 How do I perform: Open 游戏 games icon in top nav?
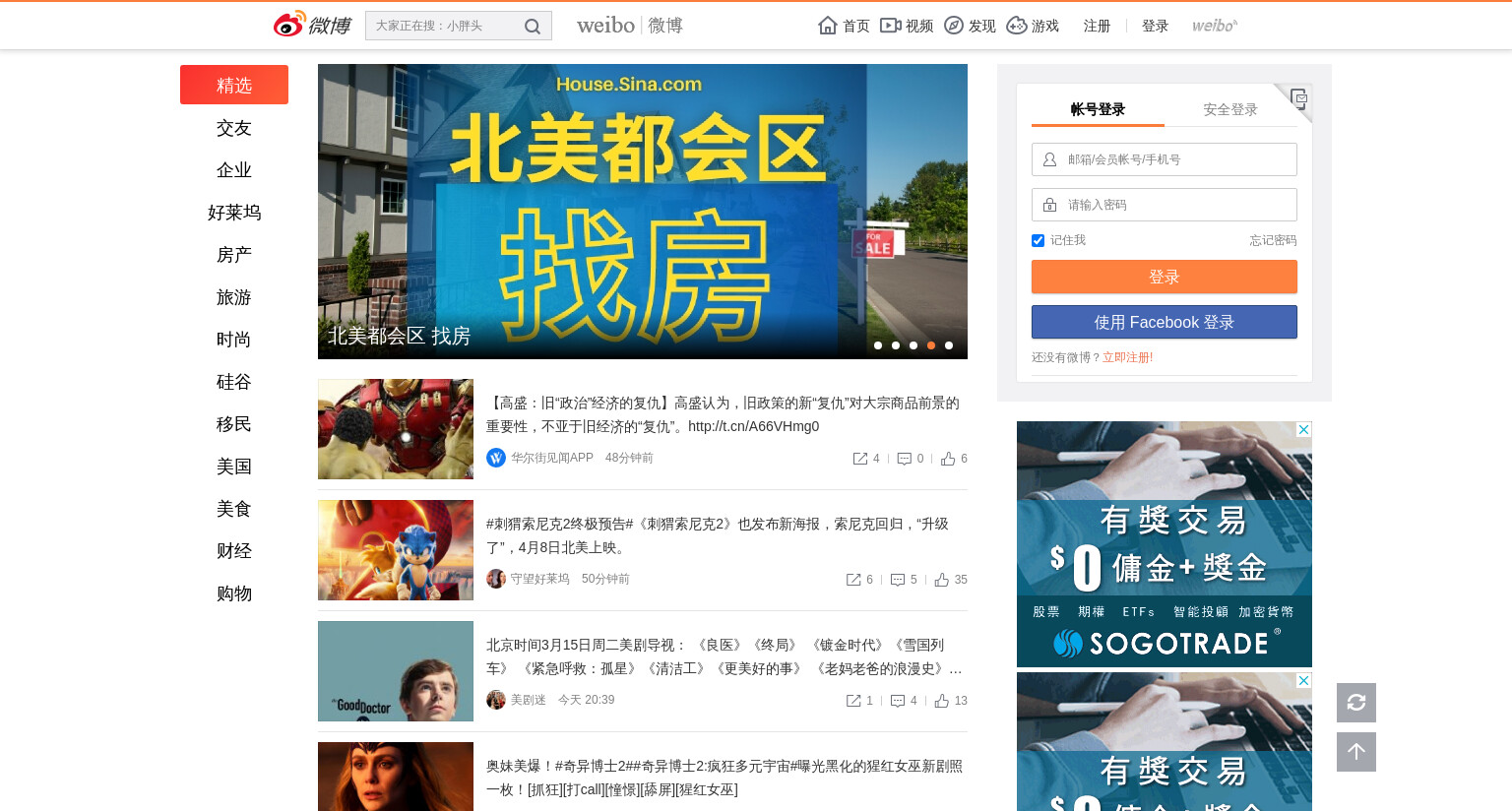click(1017, 26)
